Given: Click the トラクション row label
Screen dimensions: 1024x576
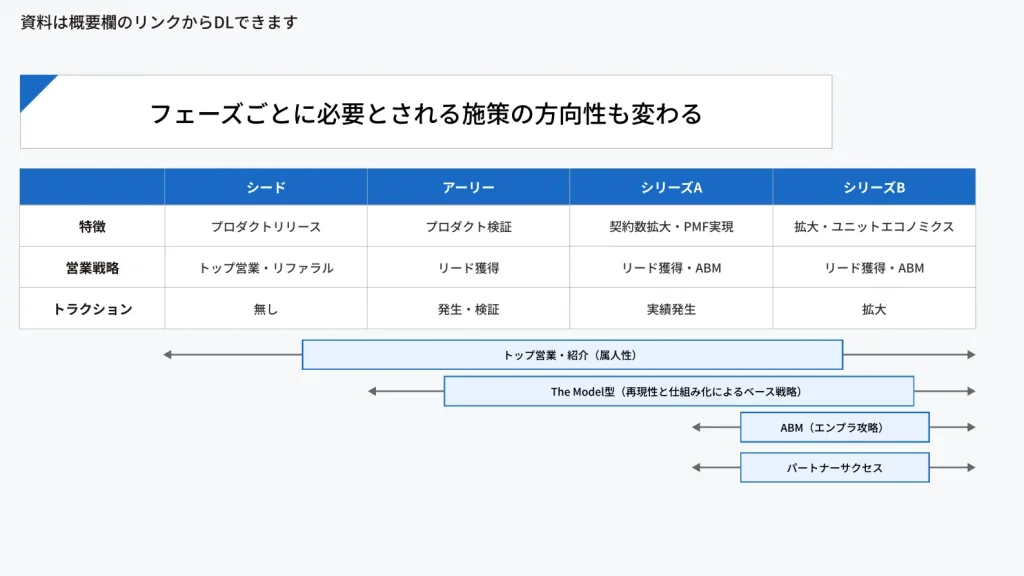Looking at the screenshot, I should [x=92, y=309].
